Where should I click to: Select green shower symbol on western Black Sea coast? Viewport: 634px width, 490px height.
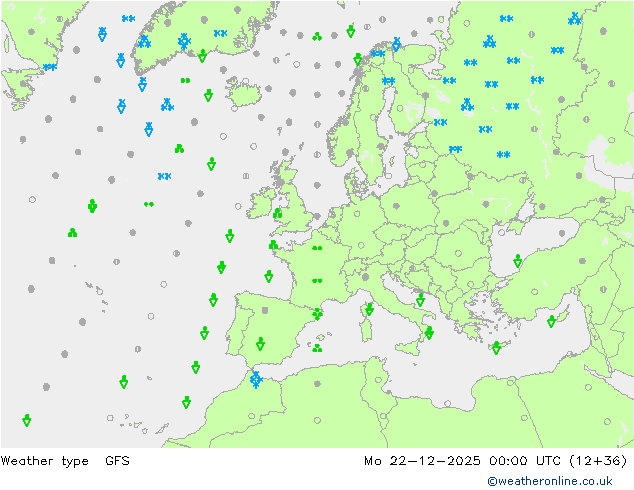[518, 261]
